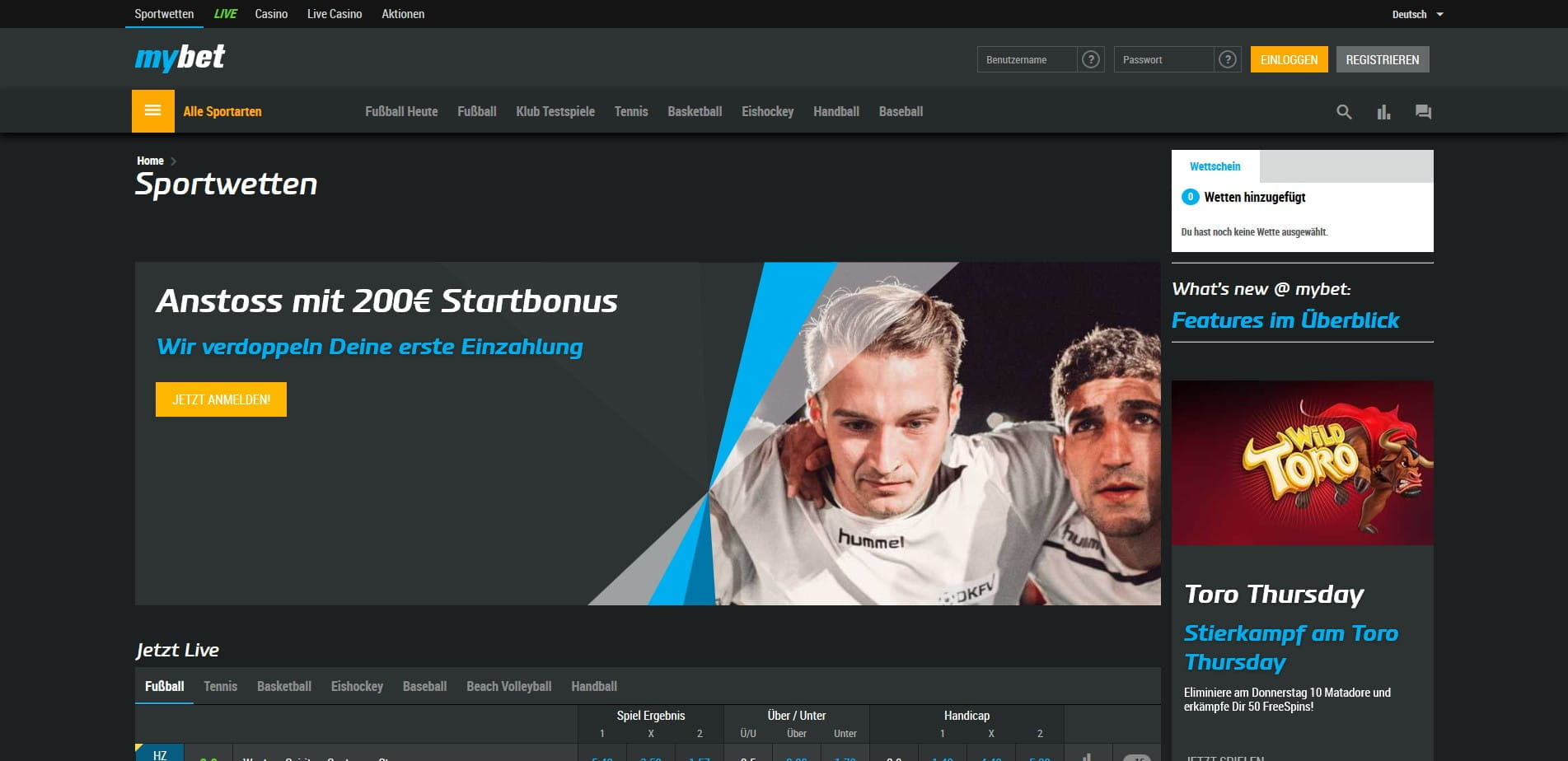The height and width of the screenshot is (761, 1568).
Task: Click help icon next to Benutzername
Action: pos(1091,59)
